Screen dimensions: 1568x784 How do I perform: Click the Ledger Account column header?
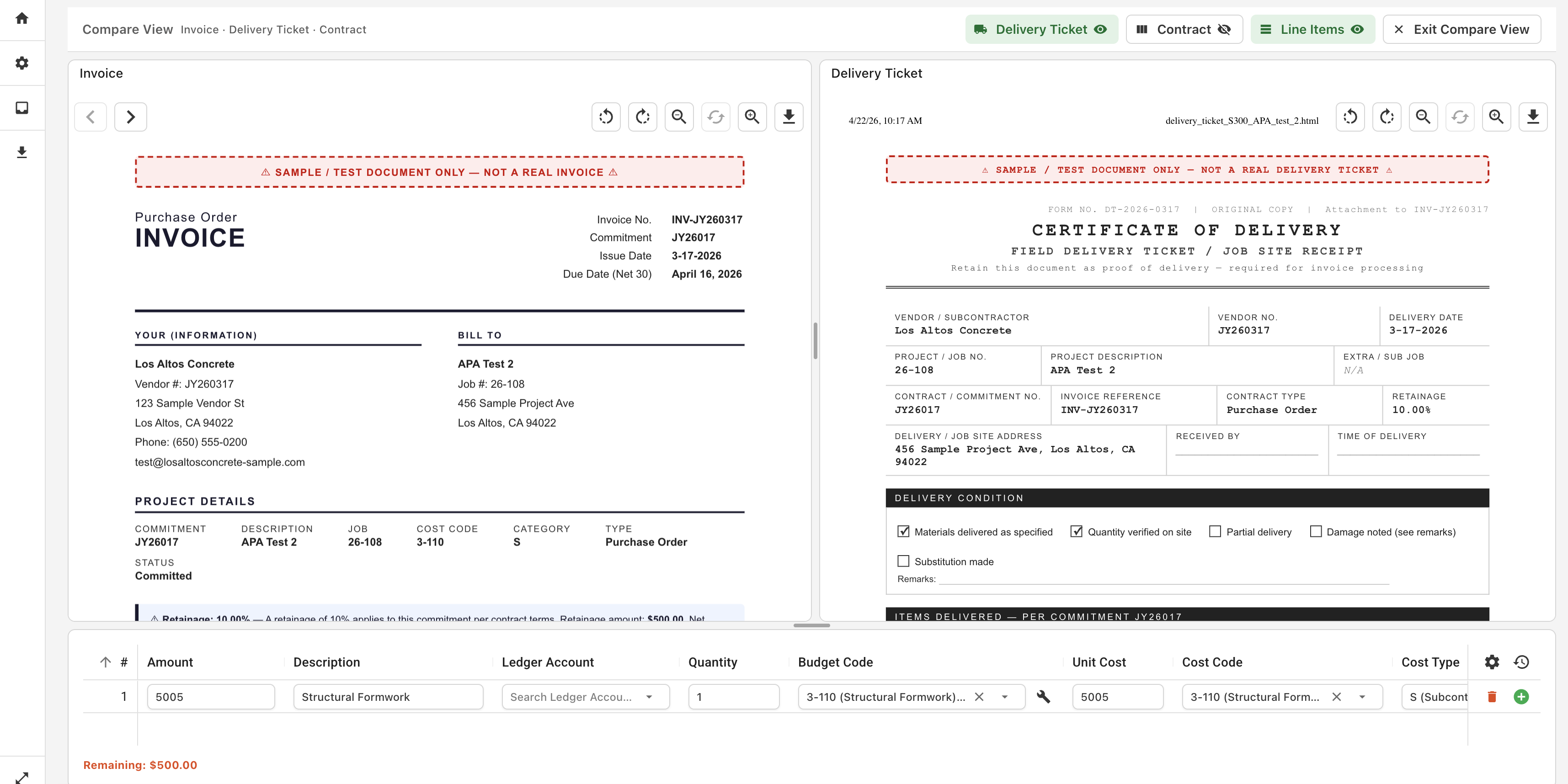click(547, 662)
